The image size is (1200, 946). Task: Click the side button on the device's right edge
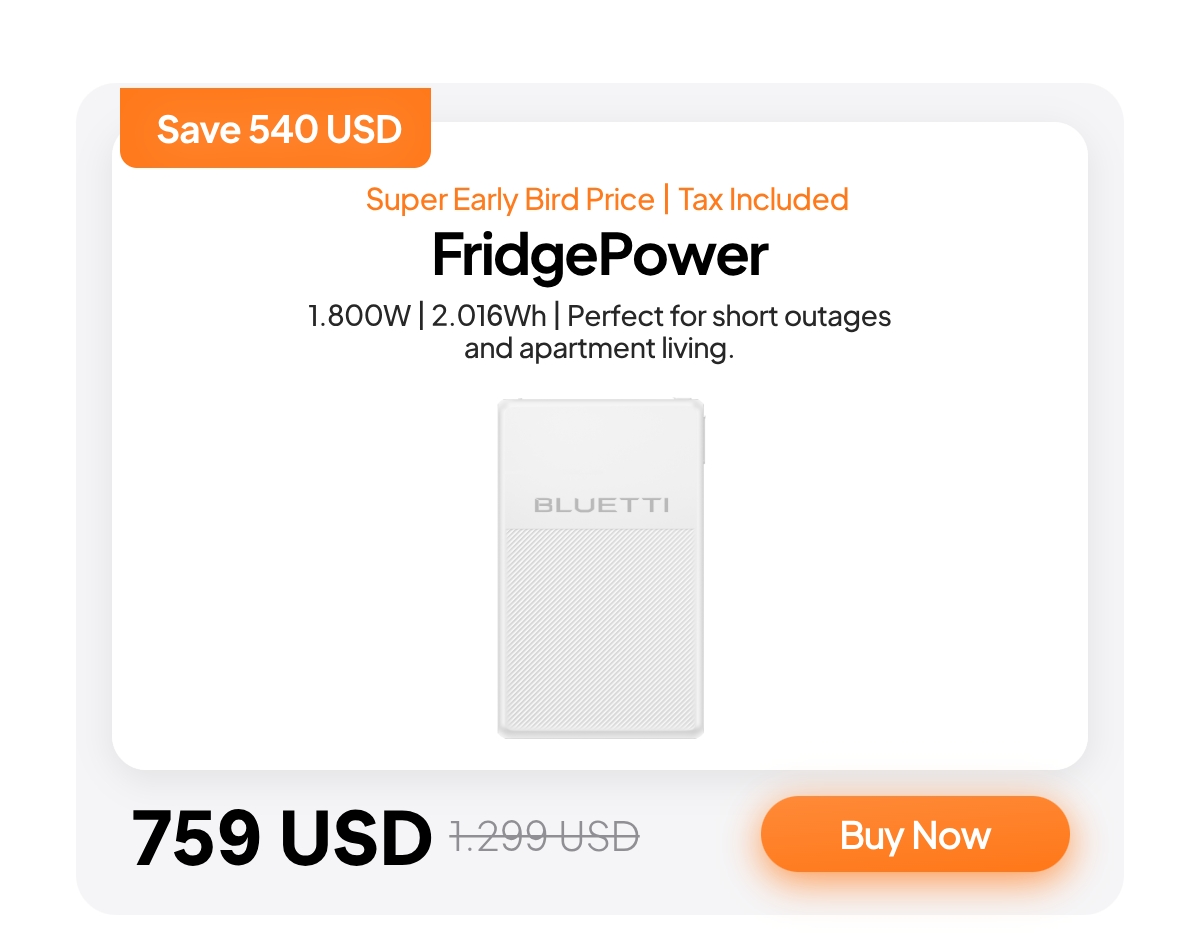(703, 440)
